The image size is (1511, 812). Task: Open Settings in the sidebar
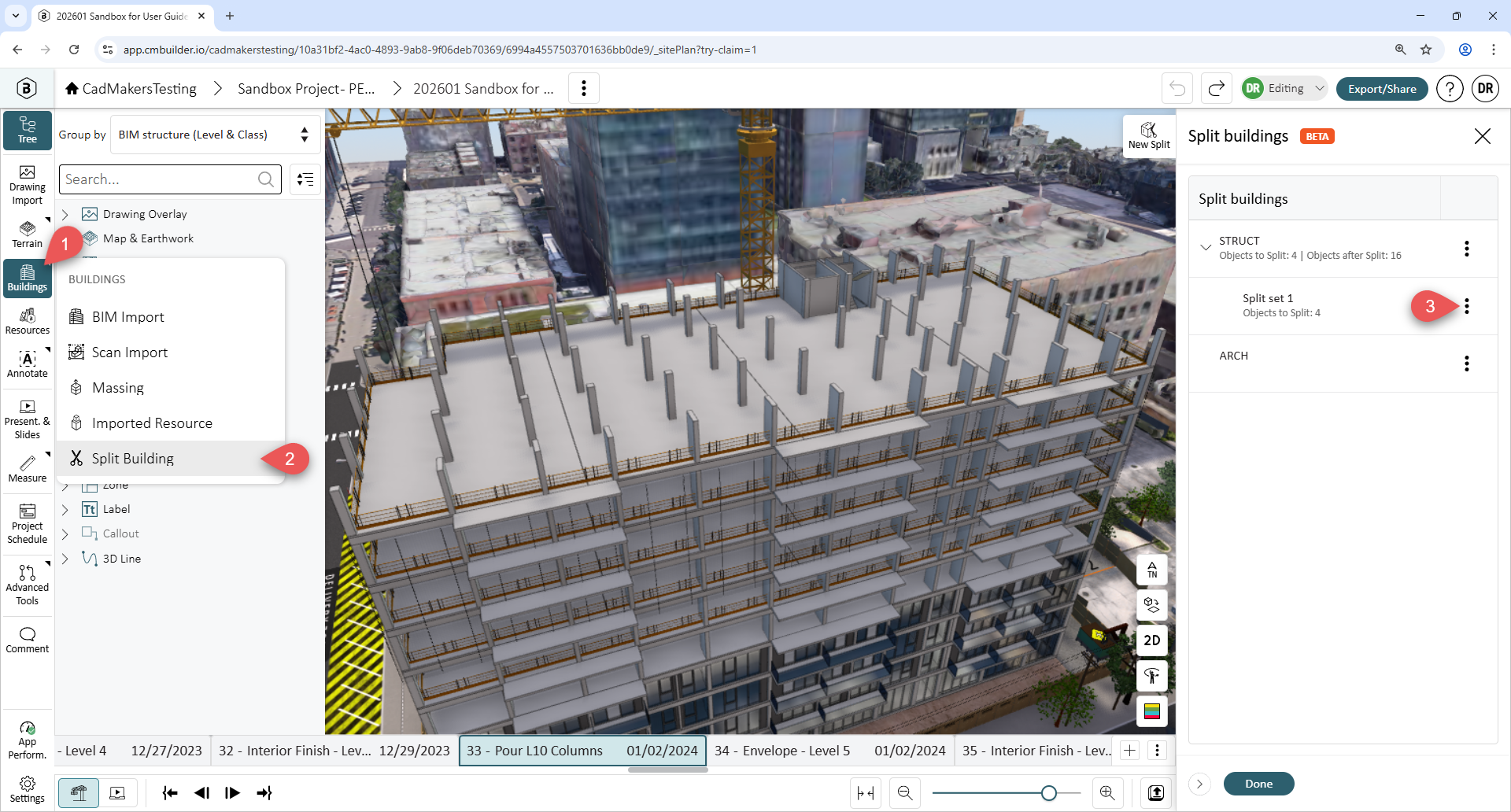click(x=28, y=789)
